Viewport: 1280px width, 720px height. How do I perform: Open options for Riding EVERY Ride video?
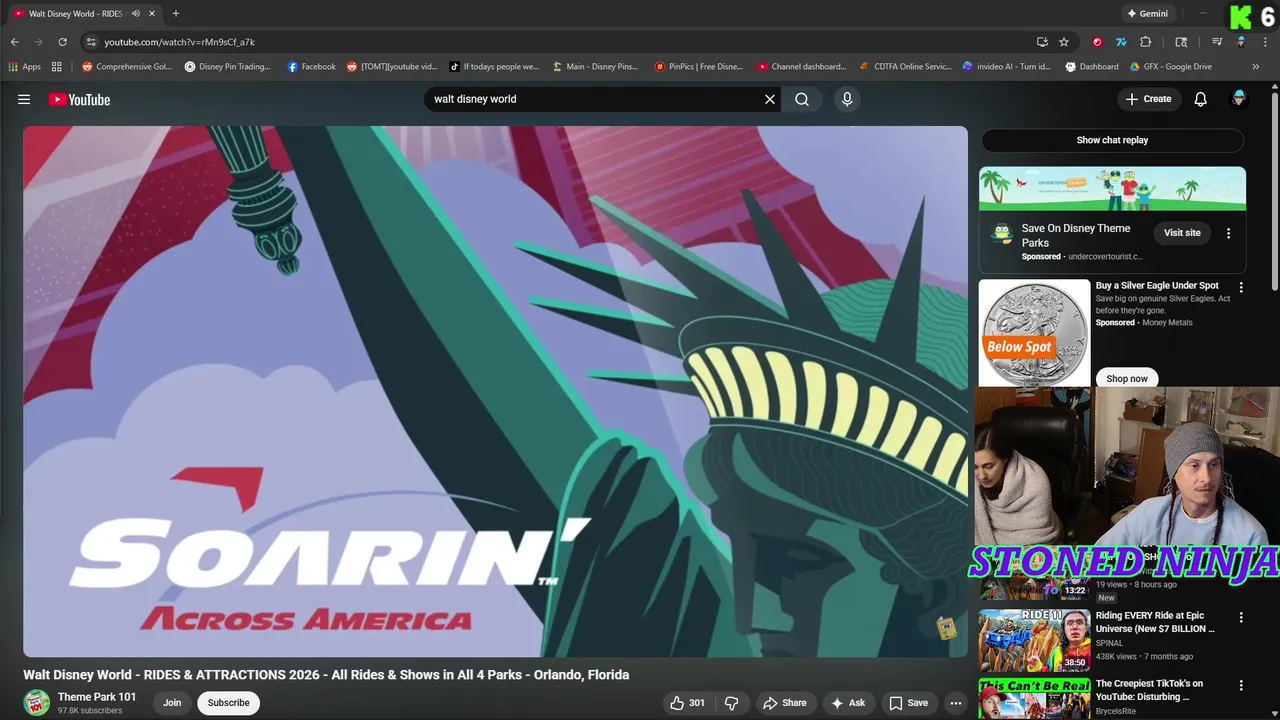click(1241, 618)
